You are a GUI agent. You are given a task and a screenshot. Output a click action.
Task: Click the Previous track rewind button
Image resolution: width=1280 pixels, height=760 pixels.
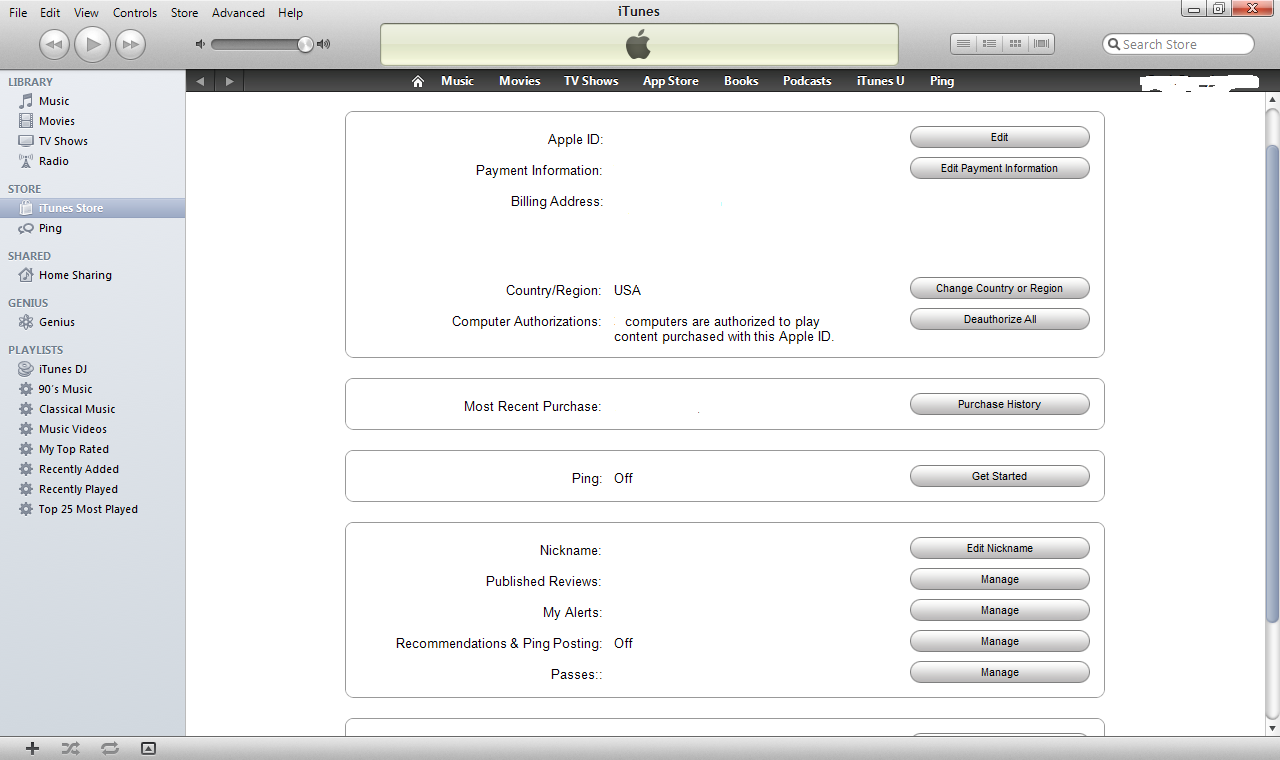click(x=54, y=44)
